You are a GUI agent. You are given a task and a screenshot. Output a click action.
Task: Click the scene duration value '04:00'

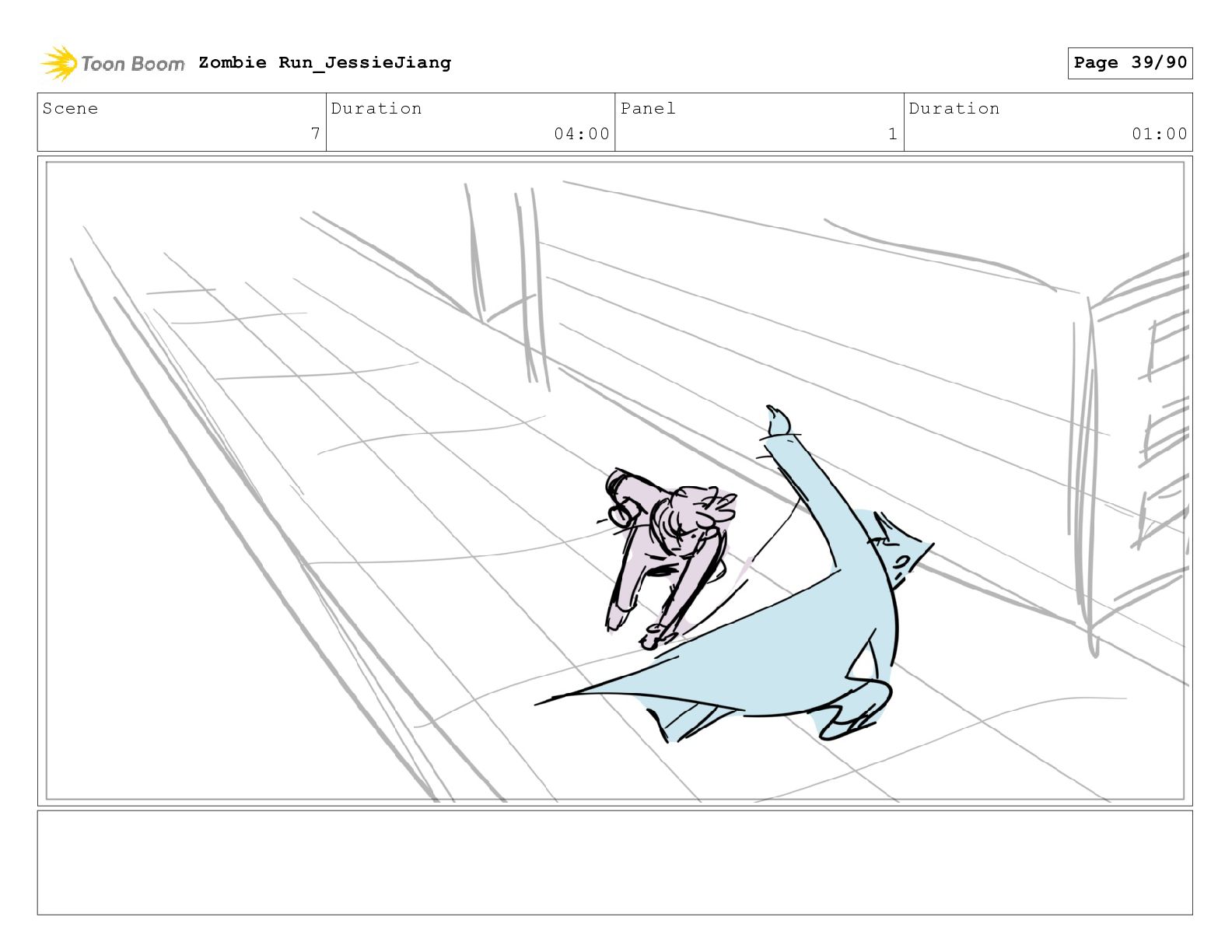(x=582, y=134)
